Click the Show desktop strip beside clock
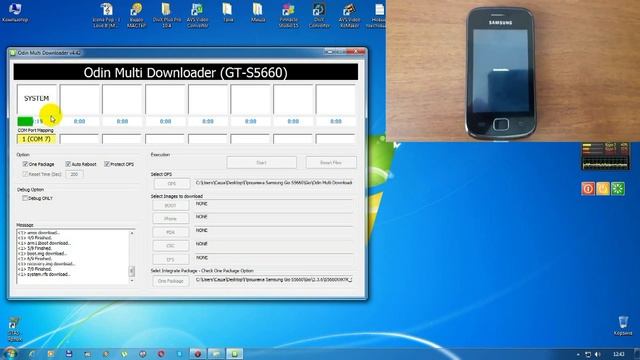This screenshot has height=360, width=640. click(637, 354)
